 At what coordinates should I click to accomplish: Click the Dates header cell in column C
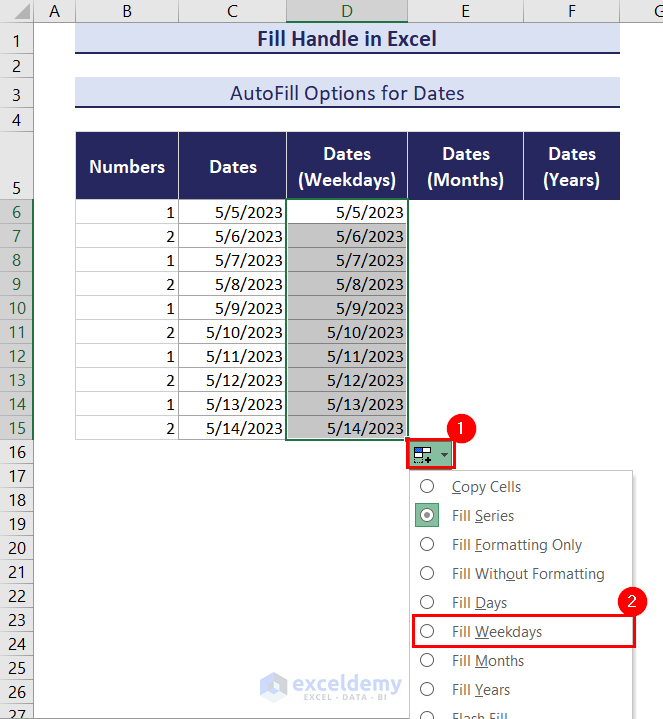pyautogui.click(x=232, y=166)
